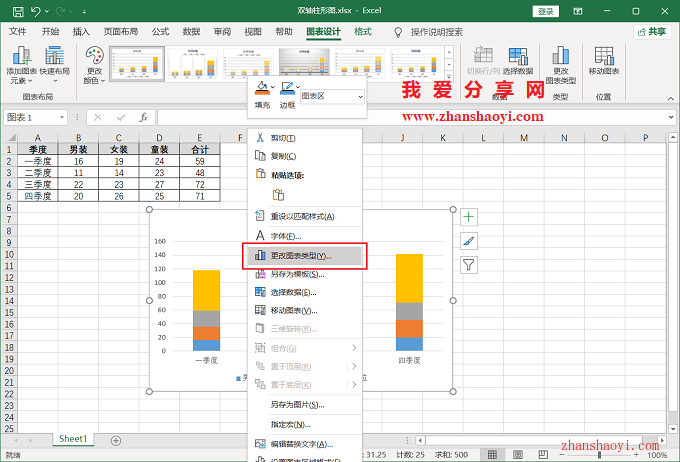This screenshot has width=680, height=462.
Task: Expand the Name Box dropdown
Action: 62,117
